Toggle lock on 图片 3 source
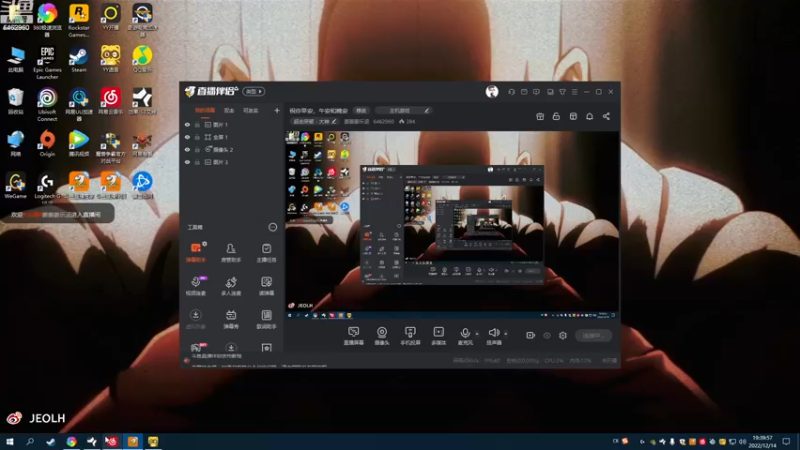Viewport: 800px width, 450px height. [x=197, y=162]
